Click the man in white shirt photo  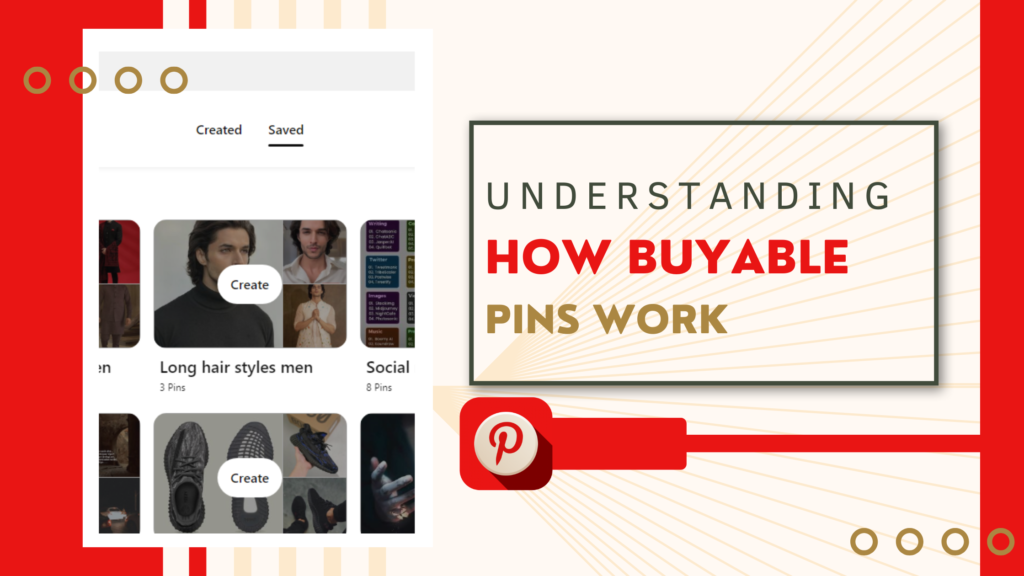[x=315, y=251]
